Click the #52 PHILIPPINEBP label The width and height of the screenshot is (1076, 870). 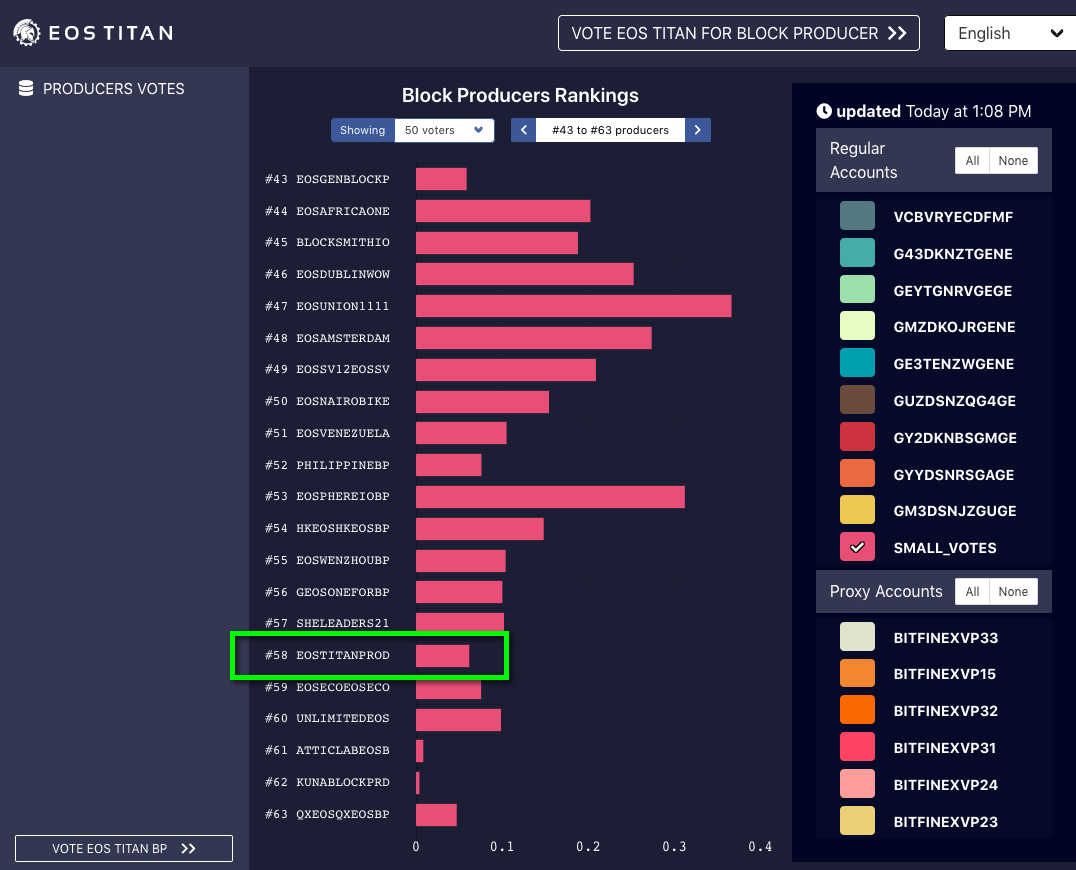click(327, 465)
